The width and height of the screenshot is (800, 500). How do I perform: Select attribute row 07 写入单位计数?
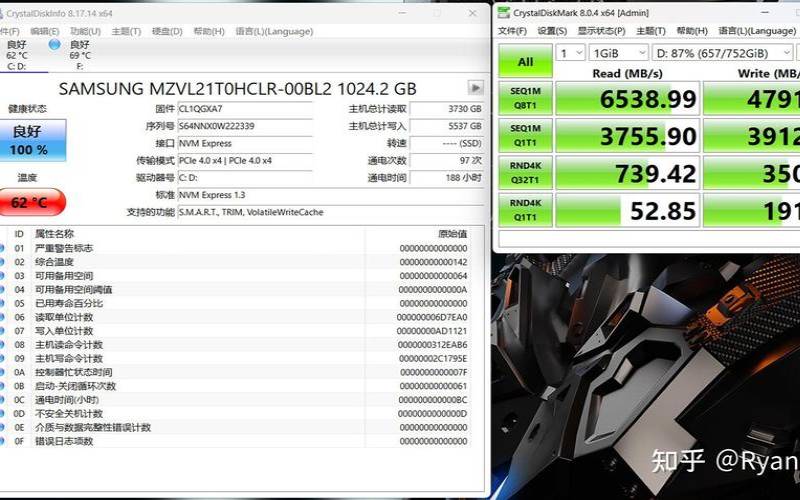tap(235, 331)
